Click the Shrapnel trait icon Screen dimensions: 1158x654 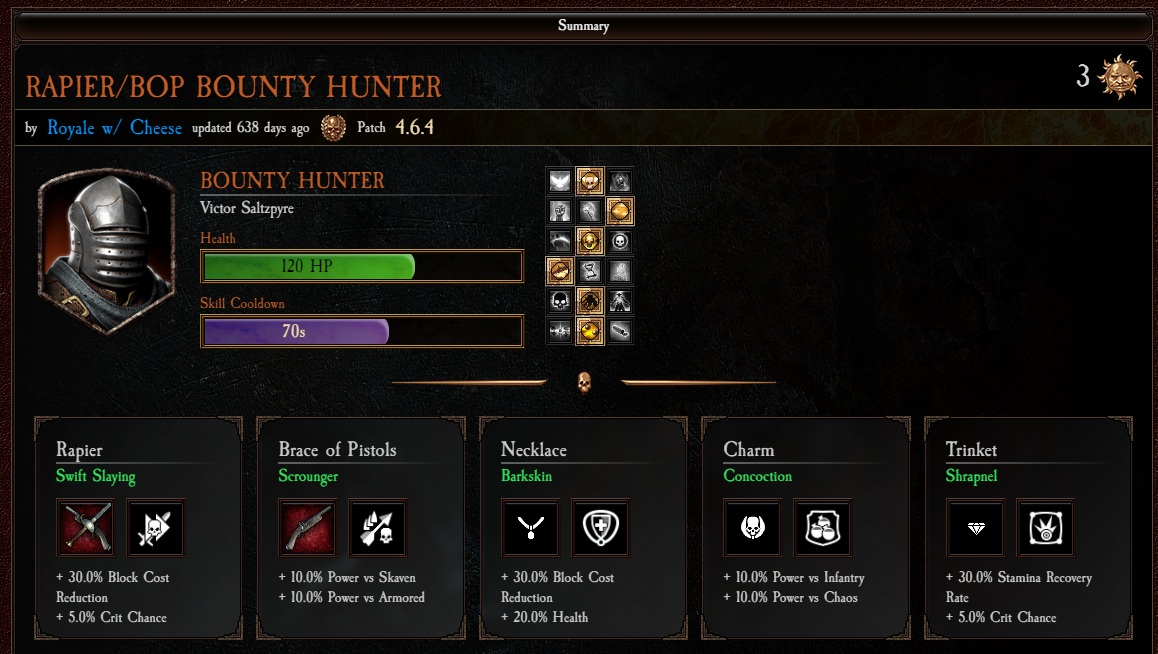[1045, 528]
